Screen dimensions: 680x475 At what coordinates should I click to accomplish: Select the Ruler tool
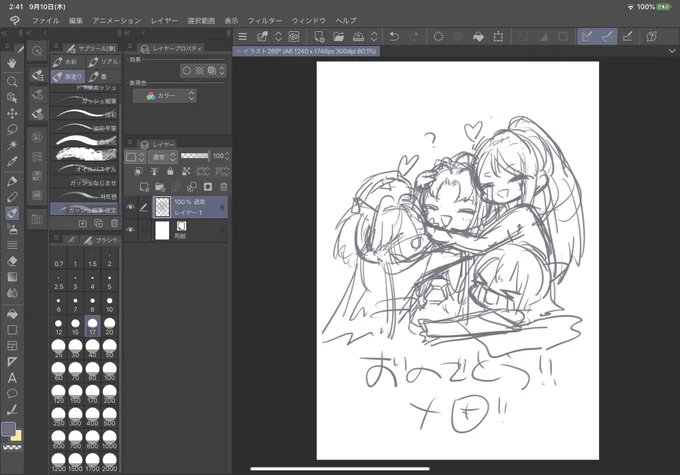pyautogui.click(x=12, y=362)
